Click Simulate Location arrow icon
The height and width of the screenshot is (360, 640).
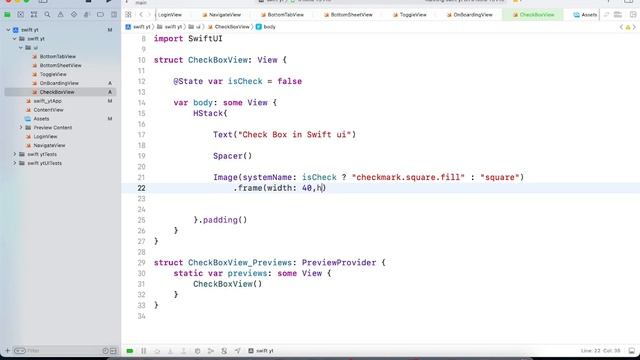pos(238,351)
